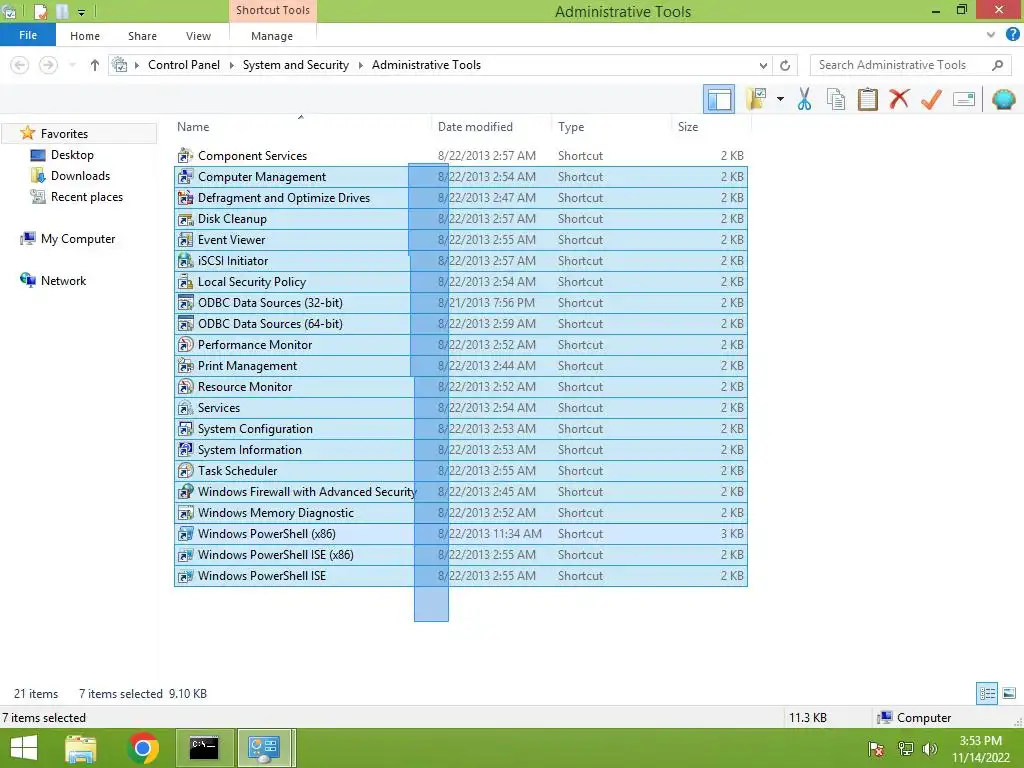Click the Paste clipboard icon
The image size is (1024, 768).
(x=867, y=99)
